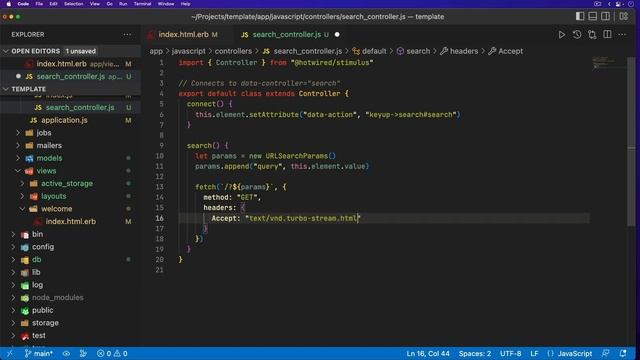
Task: Open the timeline history icon in editor toolbar
Action: point(577,35)
